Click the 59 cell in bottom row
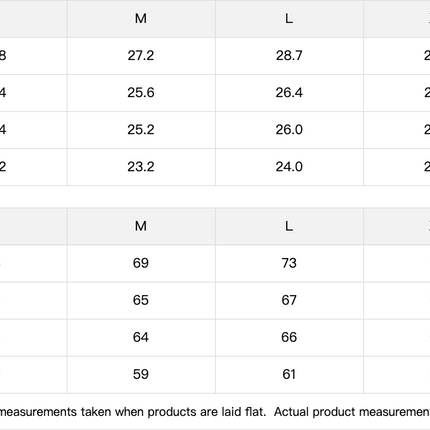Viewport: 430px width, 430px height. [x=141, y=374]
